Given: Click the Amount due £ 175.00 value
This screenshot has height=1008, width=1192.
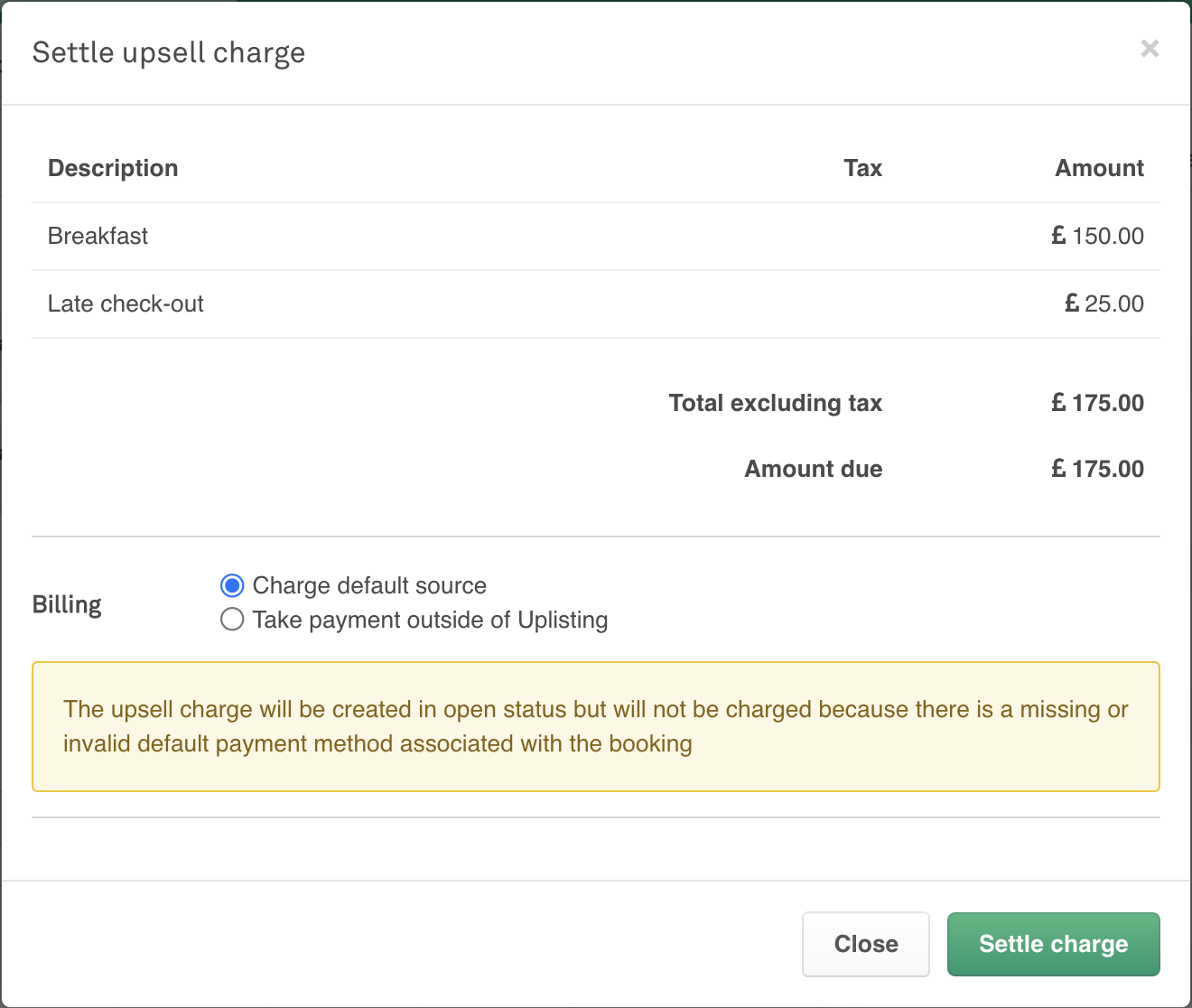Looking at the screenshot, I should point(1097,470).
